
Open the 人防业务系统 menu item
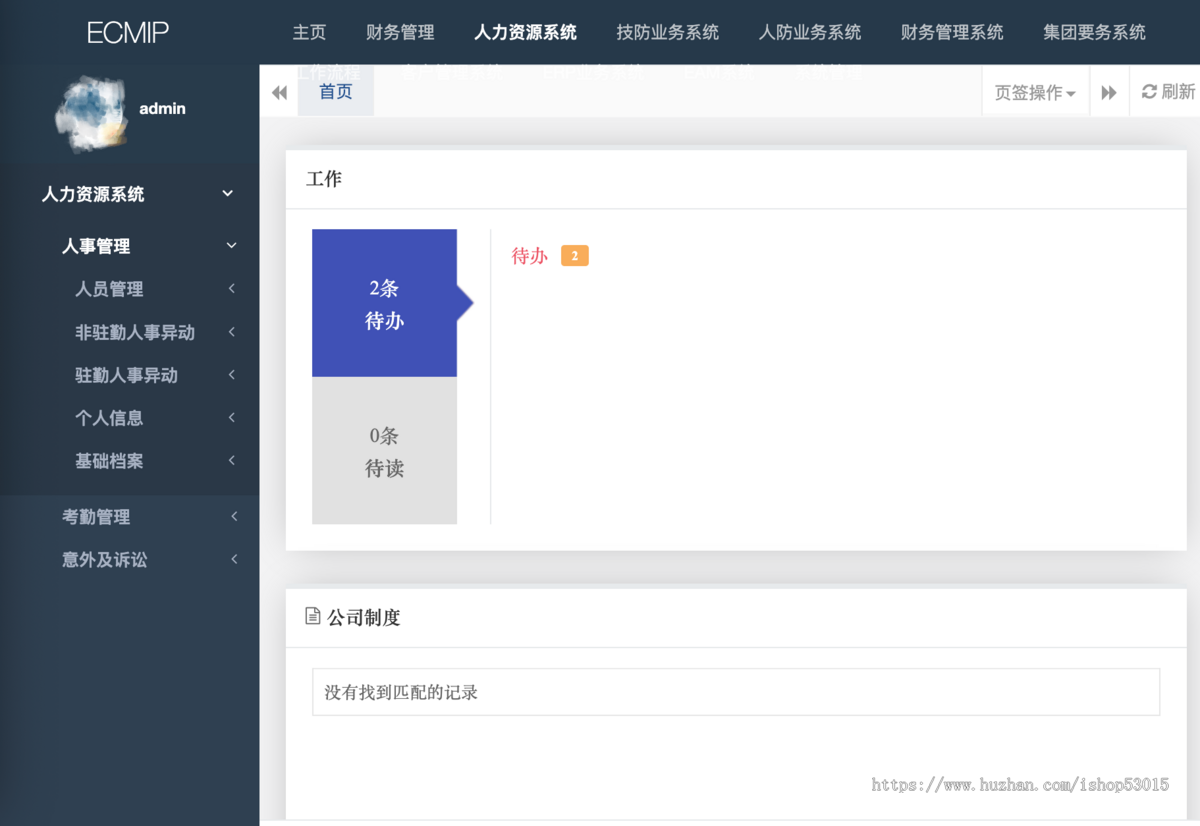(809, 32)
